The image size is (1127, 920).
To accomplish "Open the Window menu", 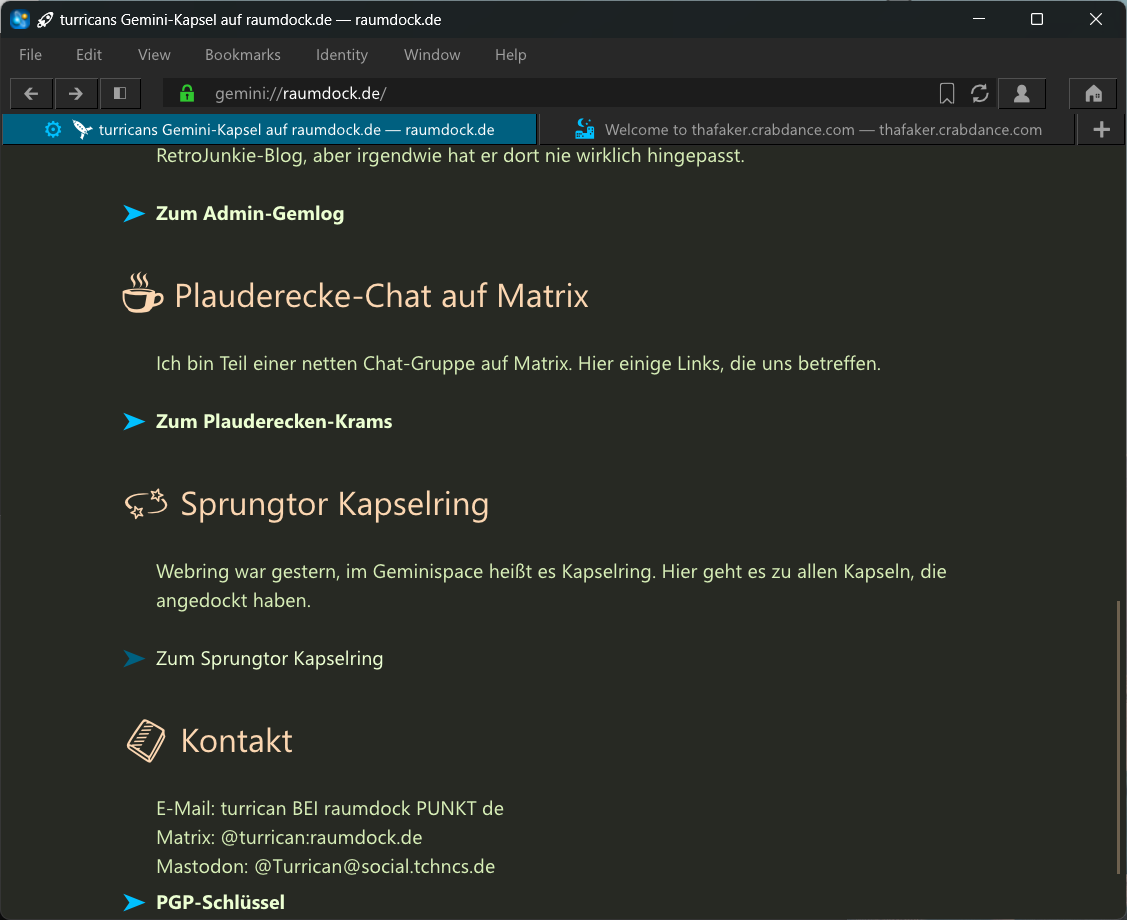I will click(432, 55).
